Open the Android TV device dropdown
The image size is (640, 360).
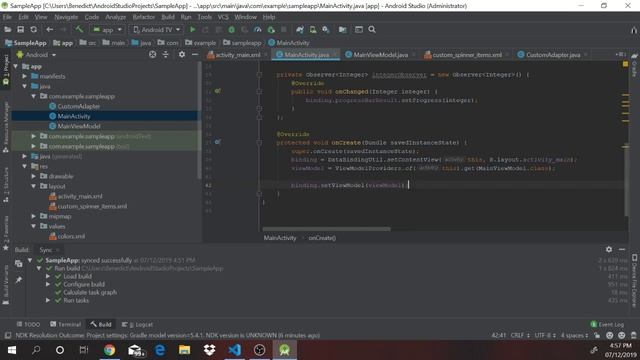click(x=156, y=29)
